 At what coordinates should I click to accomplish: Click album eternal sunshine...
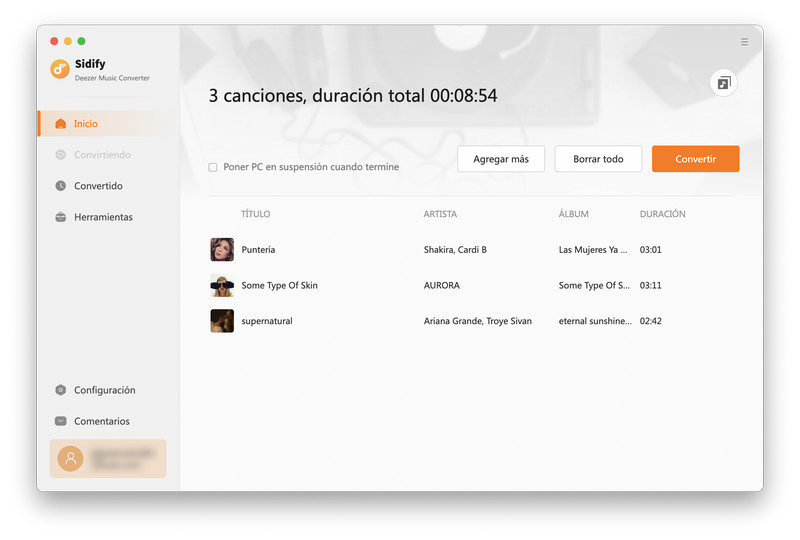[x=595, y=321]
